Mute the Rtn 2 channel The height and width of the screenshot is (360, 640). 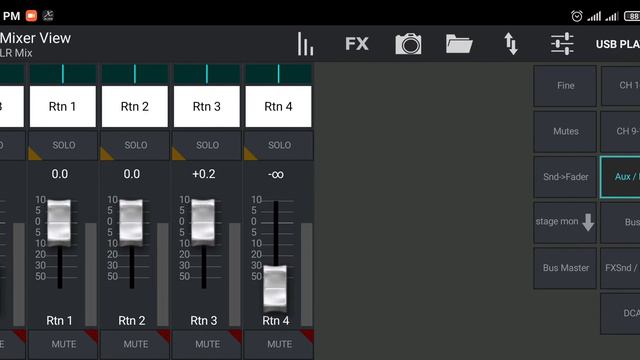pos(135,344)
